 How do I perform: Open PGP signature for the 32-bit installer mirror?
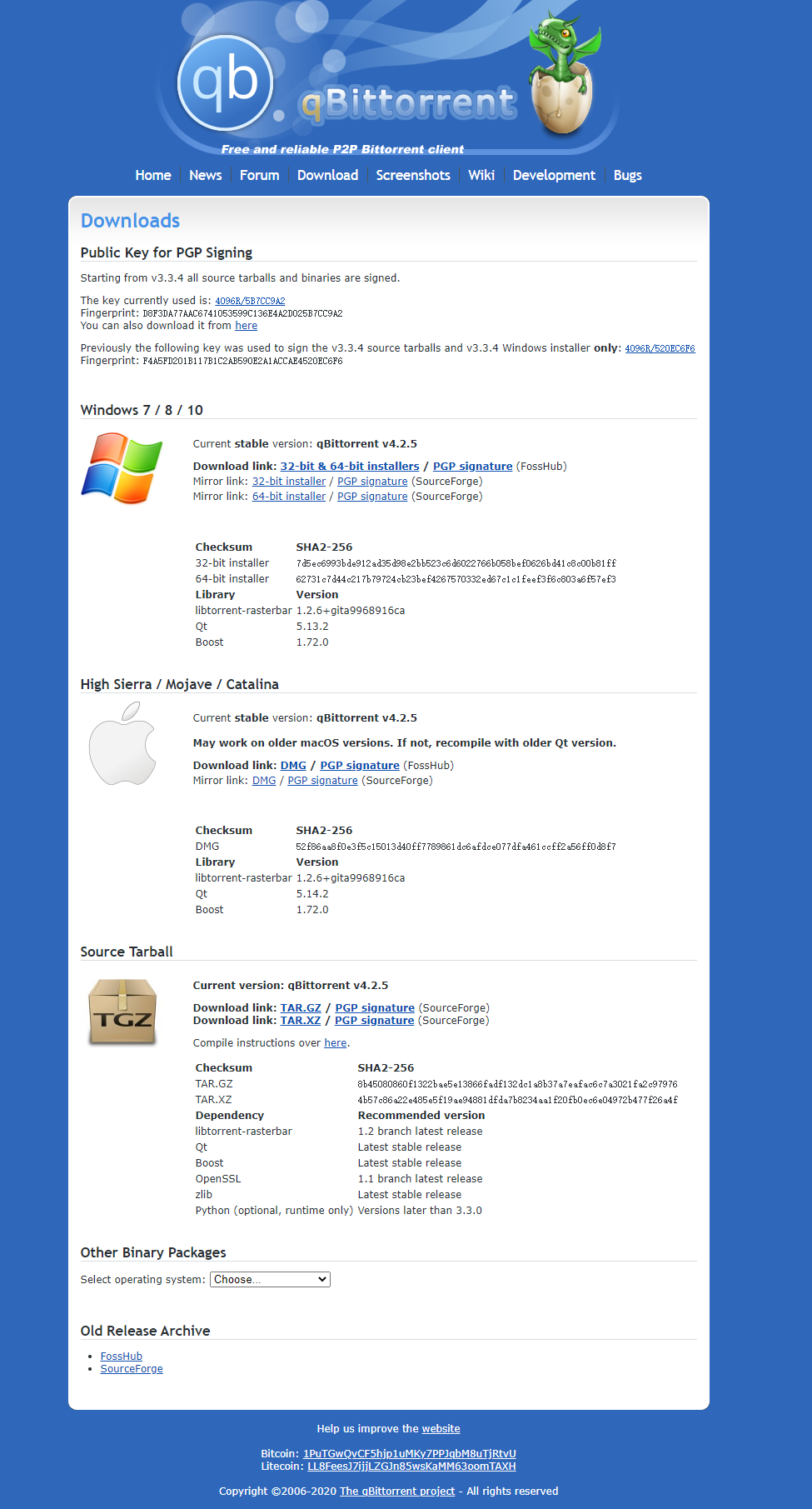(372, 482)
